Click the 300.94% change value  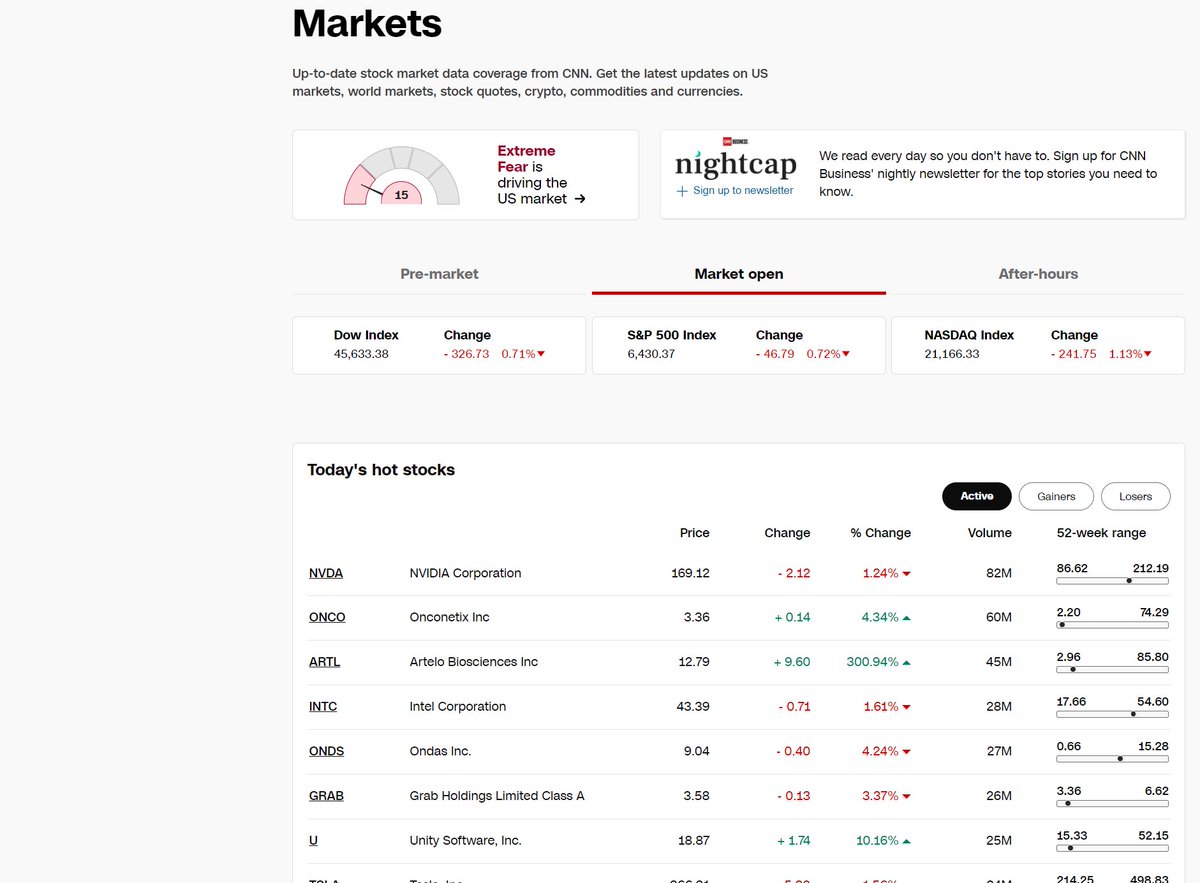point(872,662)
